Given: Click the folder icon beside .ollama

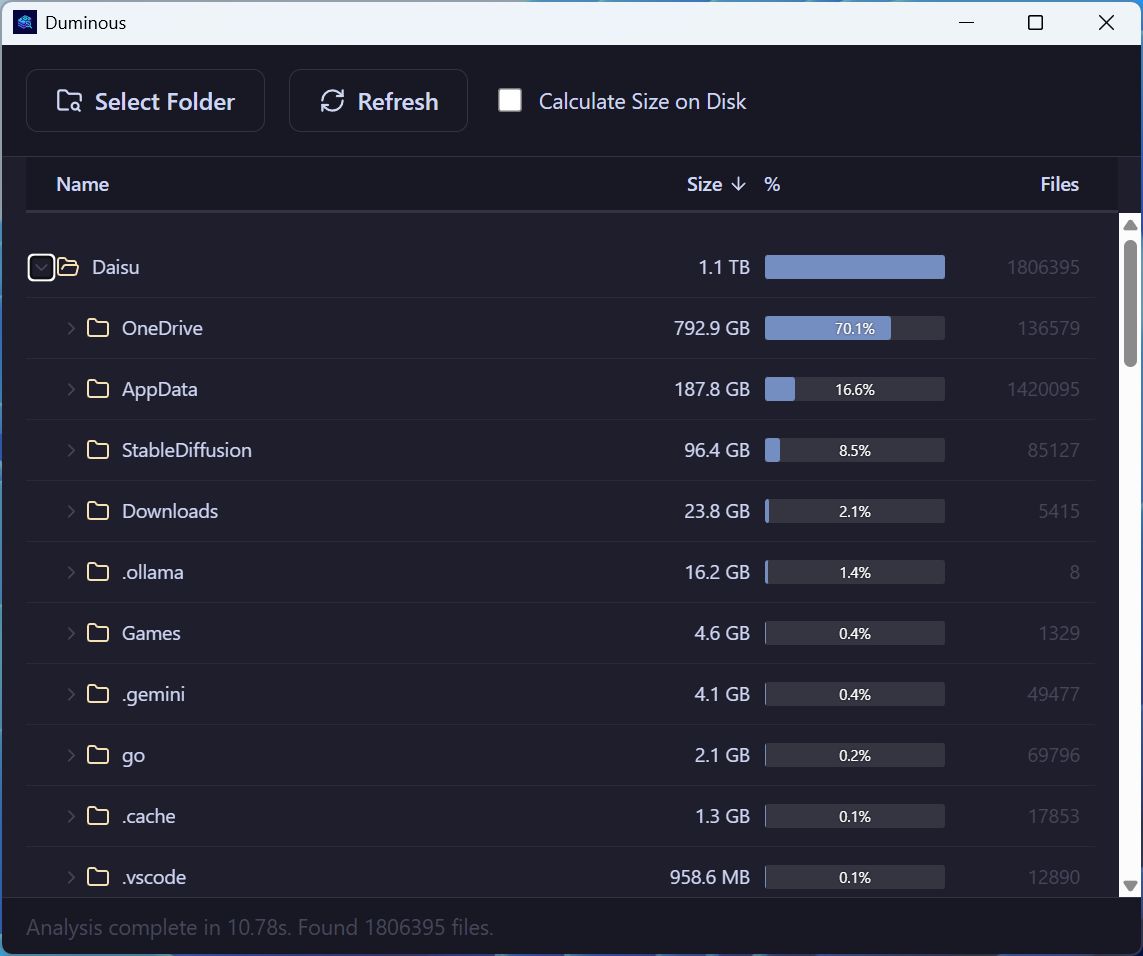Looking at the screenshot, I should tap(98, 572).
